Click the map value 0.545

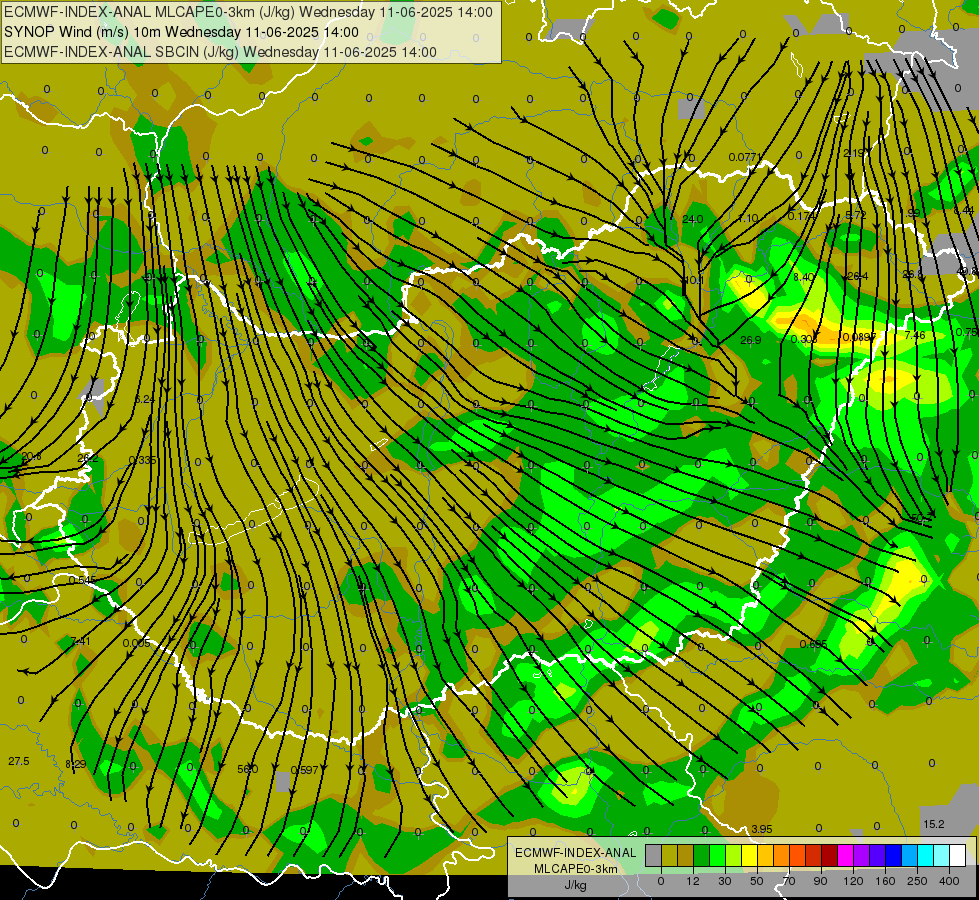tap(82, 580)
